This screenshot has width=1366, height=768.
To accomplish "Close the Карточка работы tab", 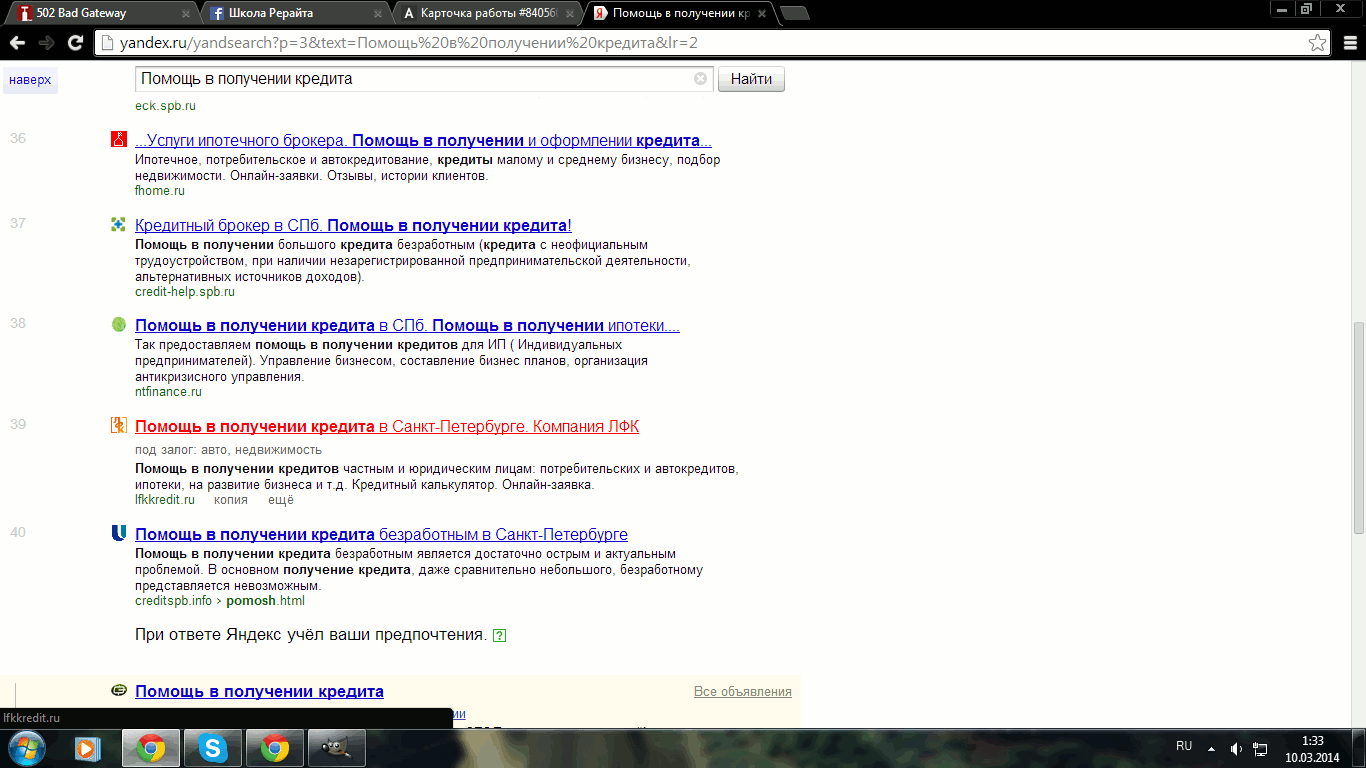I will click(569, 13).
